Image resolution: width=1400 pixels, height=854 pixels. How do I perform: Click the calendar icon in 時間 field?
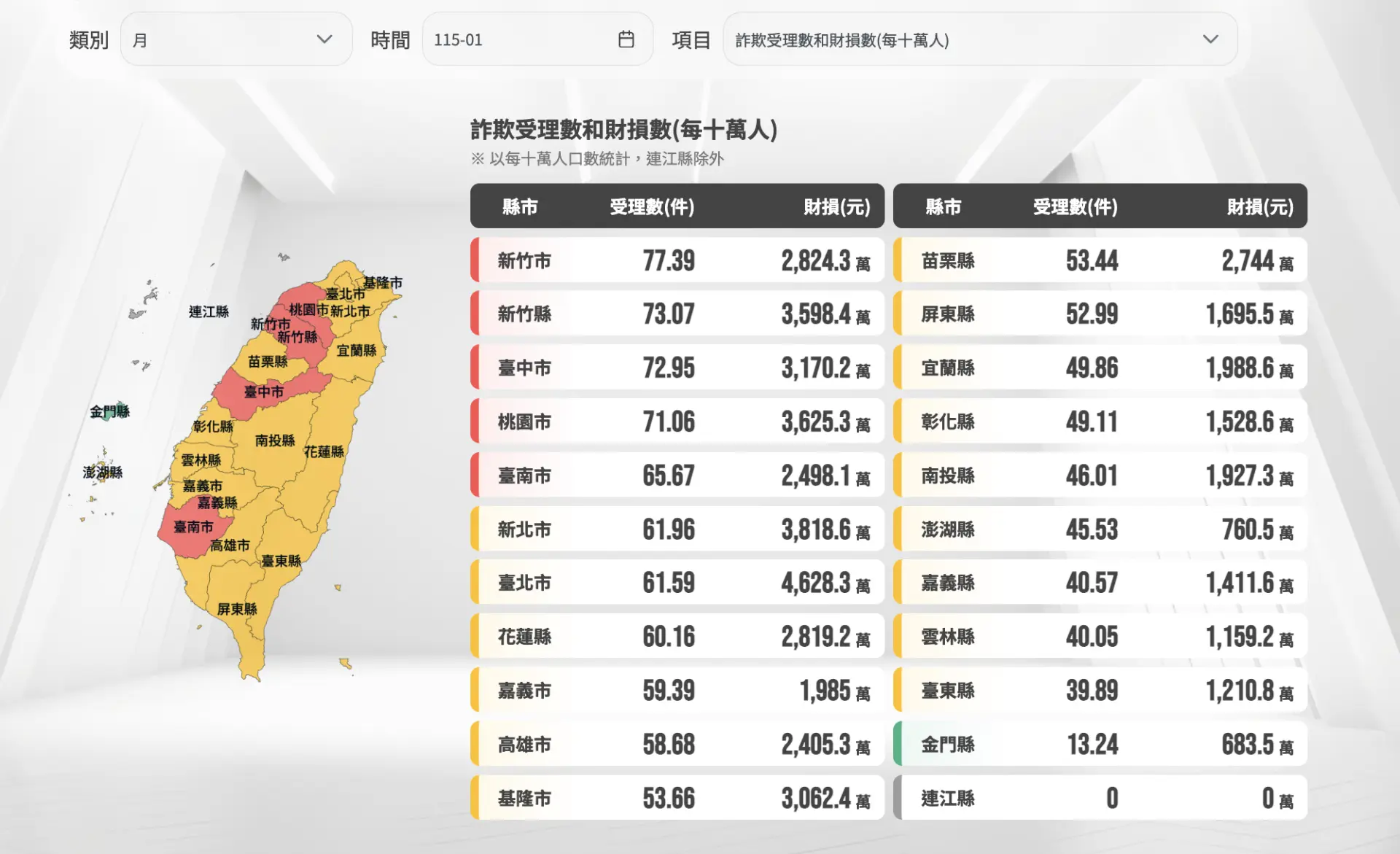[x=626, y=39]
